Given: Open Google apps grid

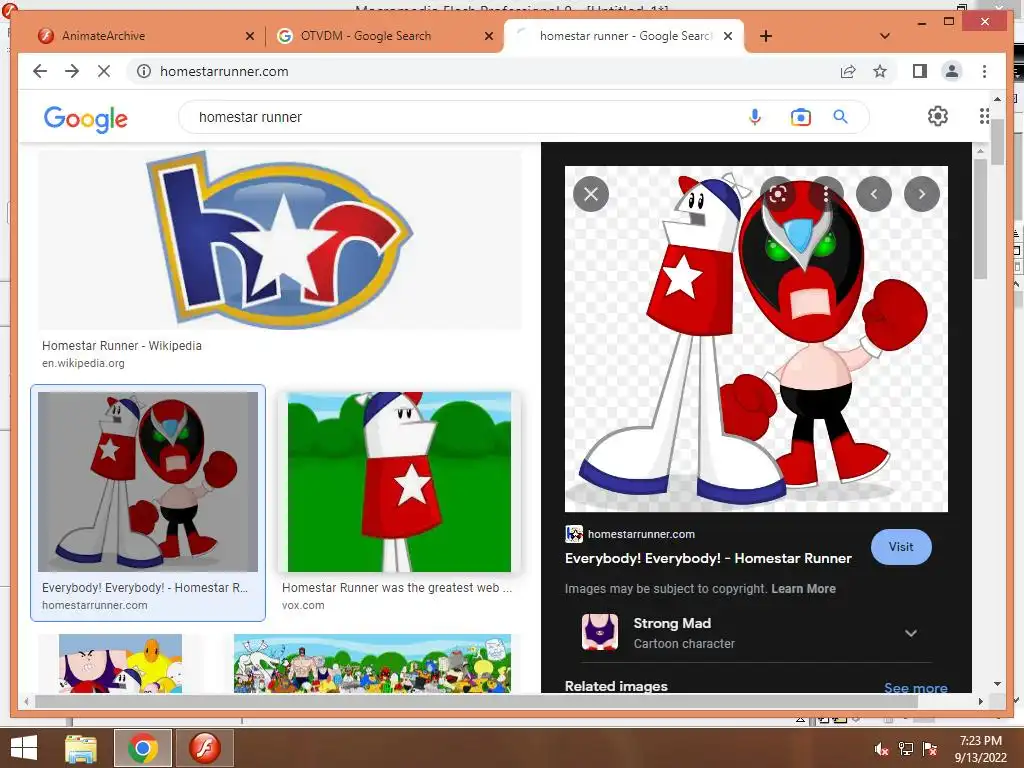Looking at the screenshot, I should 984,116.
